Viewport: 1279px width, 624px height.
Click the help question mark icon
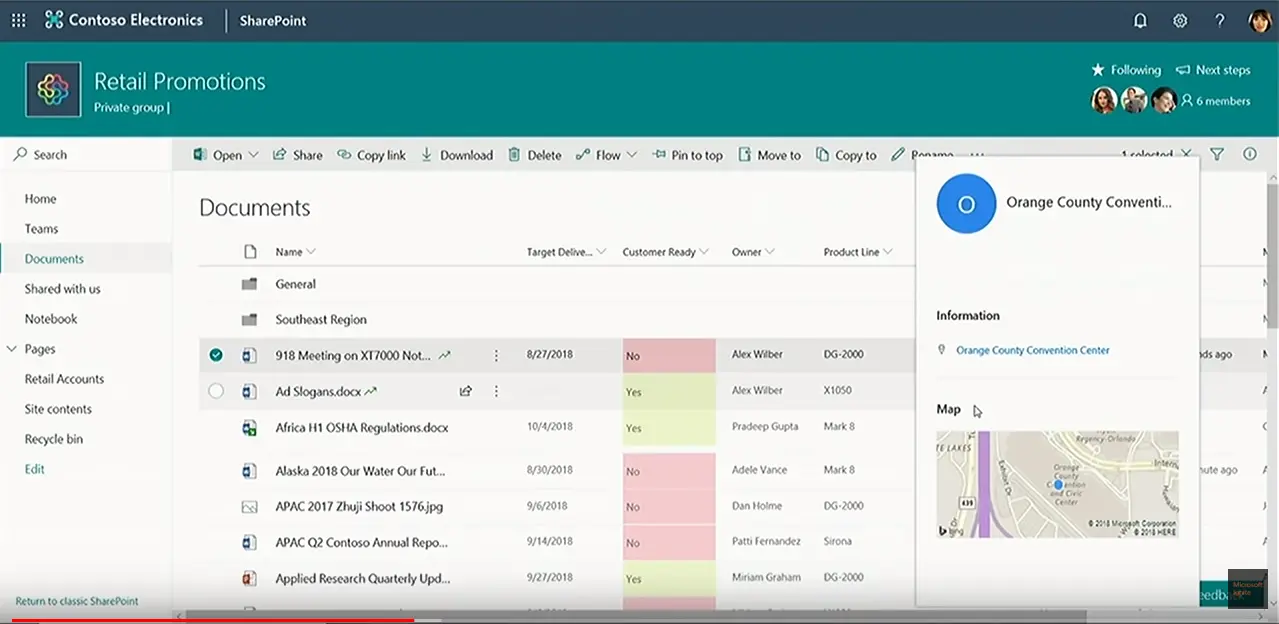(1219, 20)
